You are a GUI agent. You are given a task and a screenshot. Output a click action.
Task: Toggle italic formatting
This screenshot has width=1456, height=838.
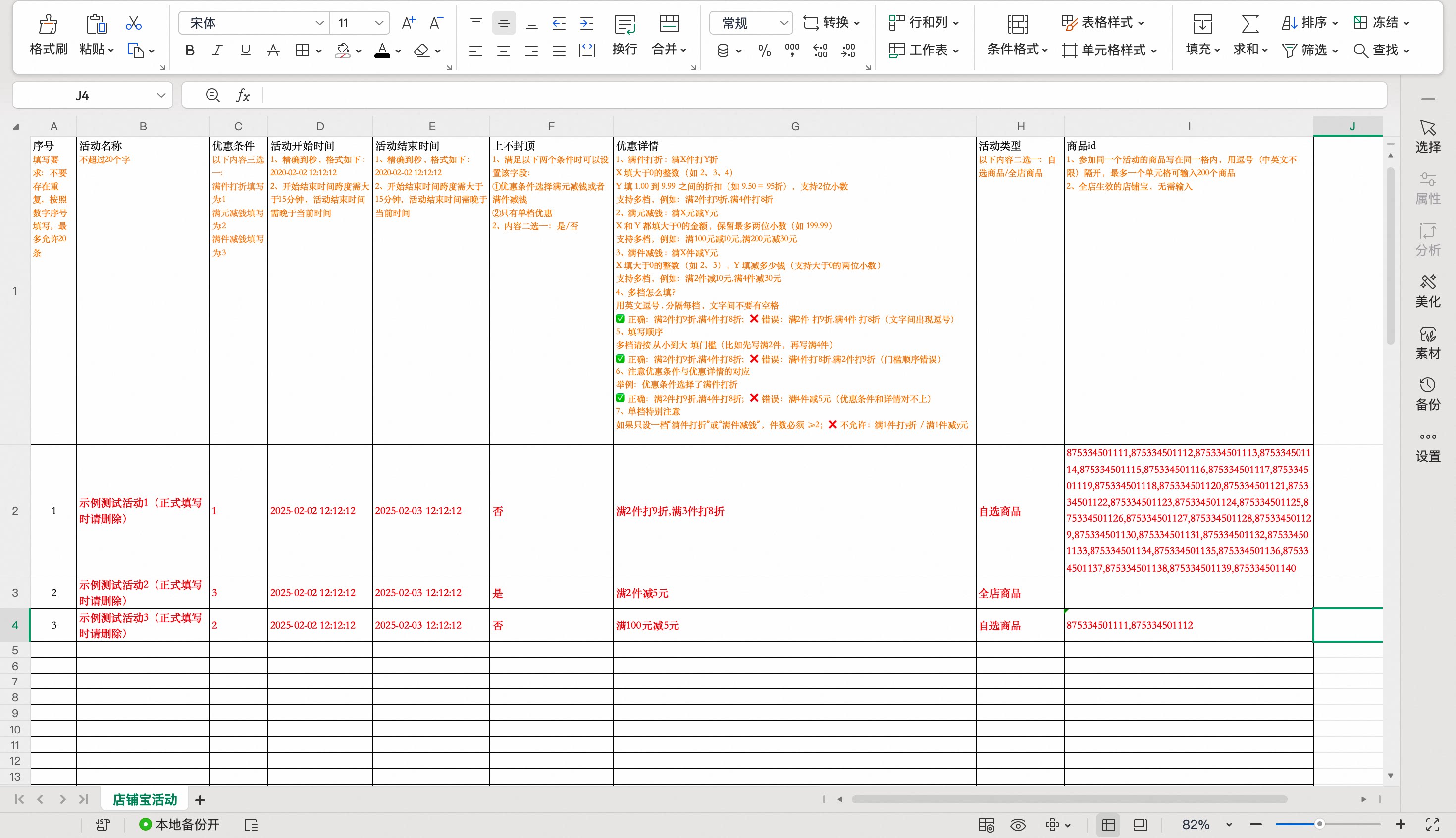click(217, 51)
